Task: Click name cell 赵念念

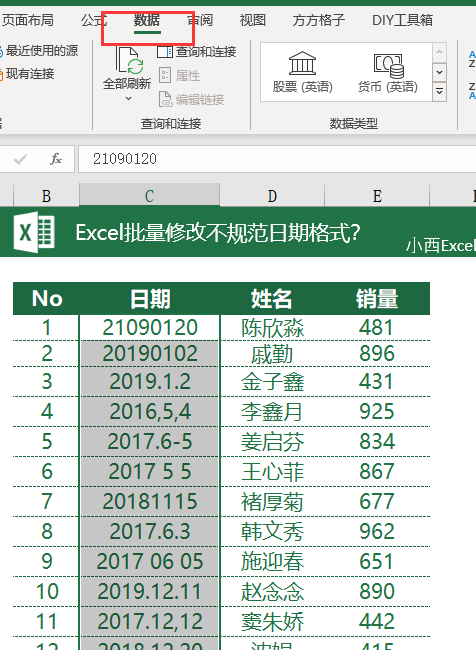Action: coord(272,592)
